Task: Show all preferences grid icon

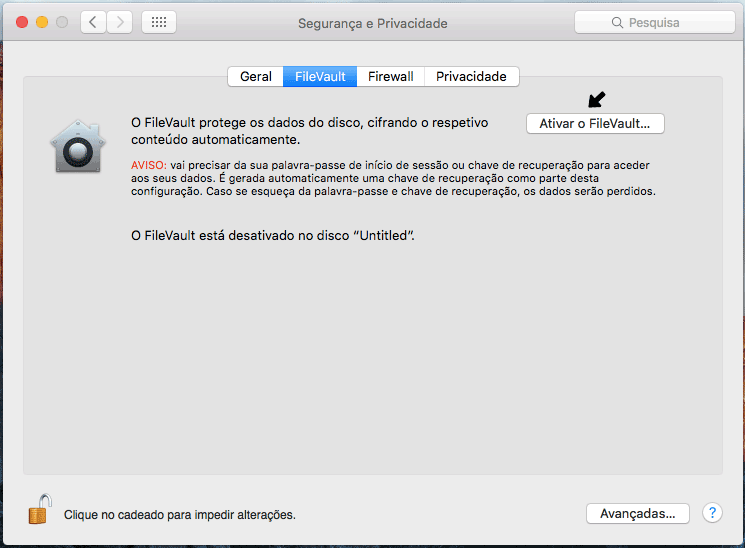Action: tap(159, 22)
